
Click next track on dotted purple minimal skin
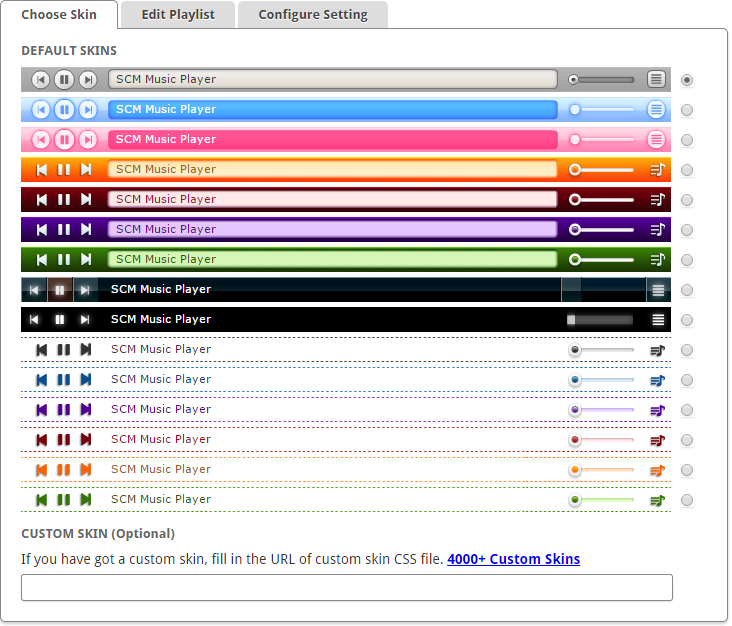tap(86, 409)
